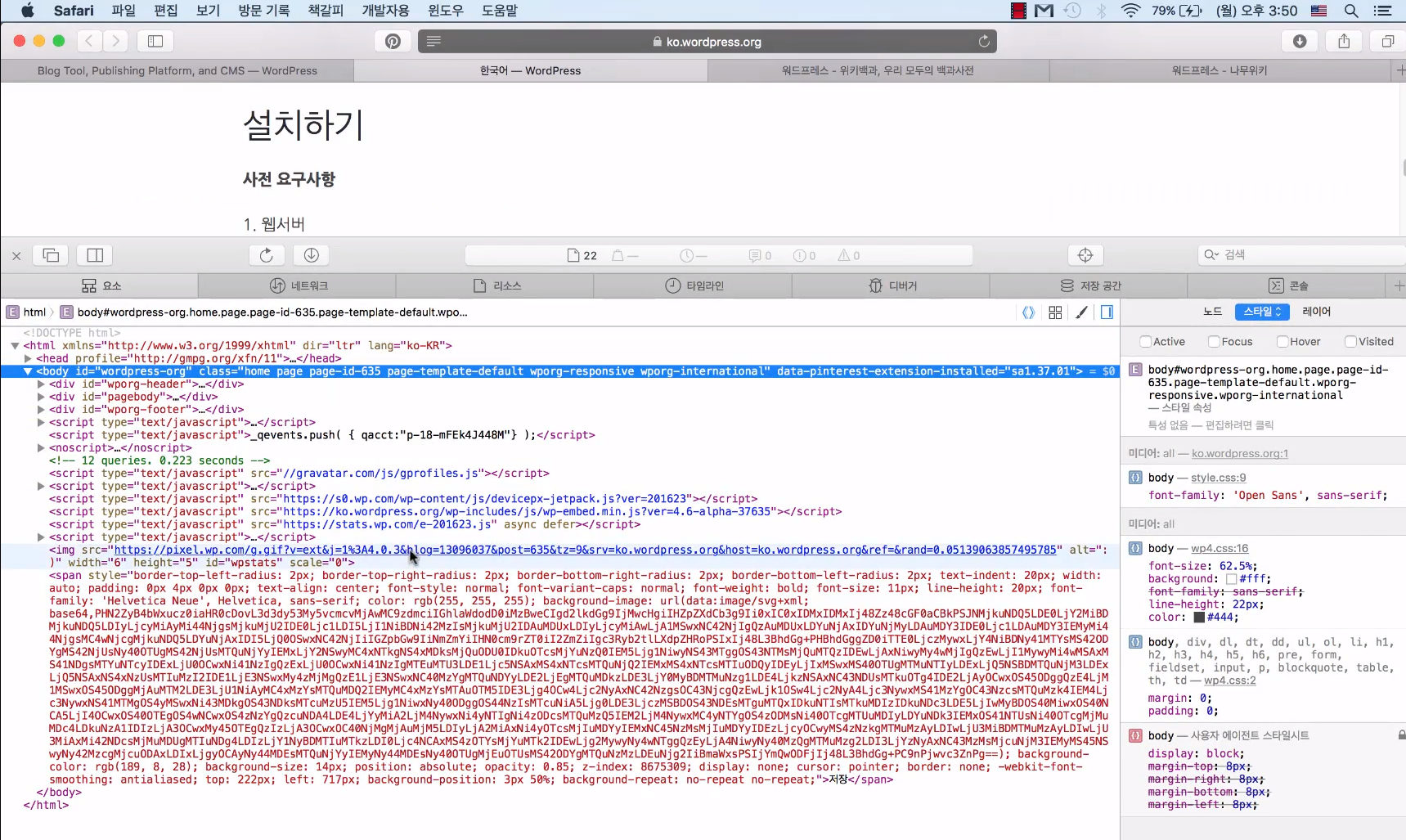Open the 타임라인 inspector tab
Image resolution: width=1406 pixels, height=840 pixels.
(x=694, y=285)
